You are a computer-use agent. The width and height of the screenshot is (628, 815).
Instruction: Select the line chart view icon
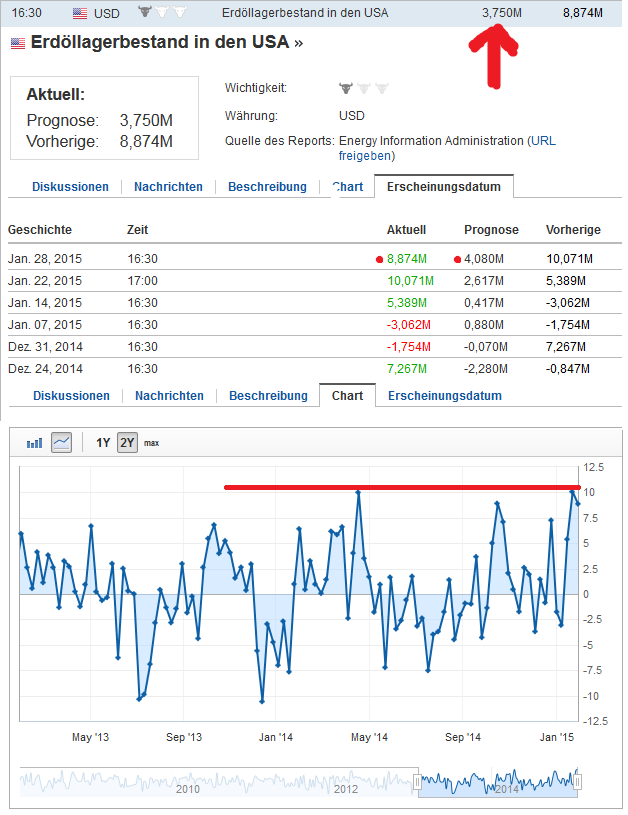(x=61, y=443)
